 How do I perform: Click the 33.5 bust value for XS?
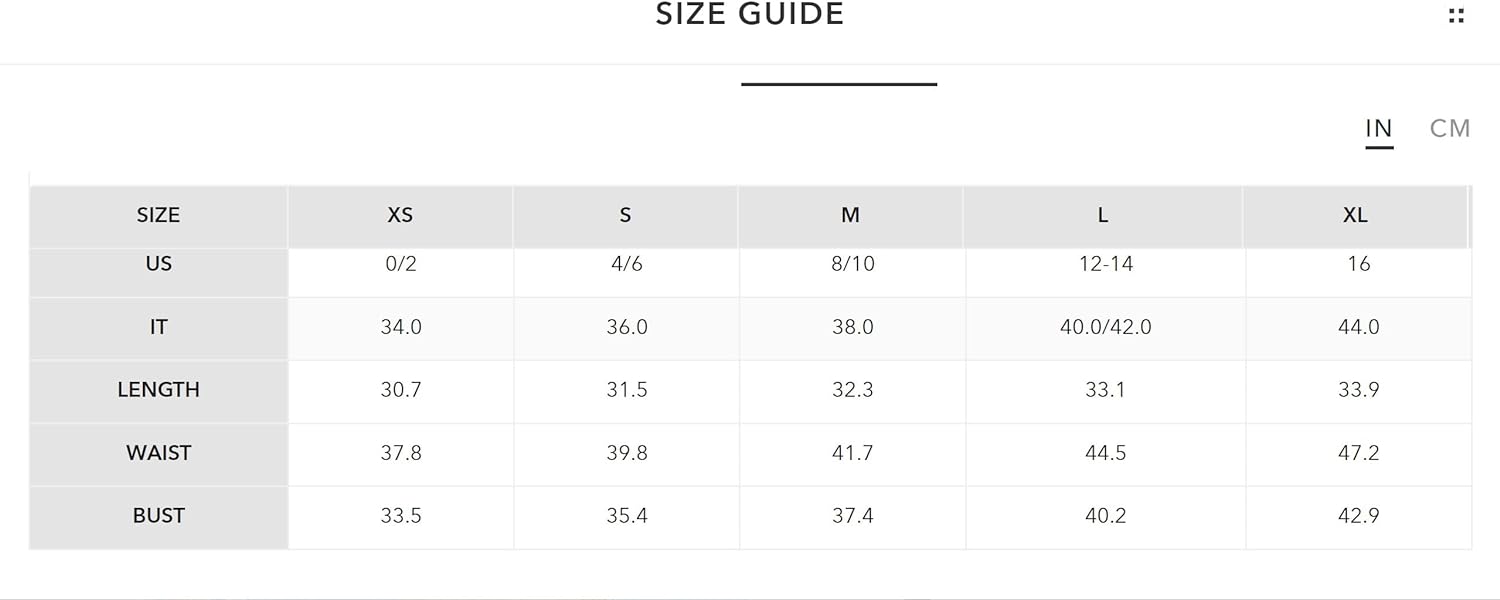[401, 516]
